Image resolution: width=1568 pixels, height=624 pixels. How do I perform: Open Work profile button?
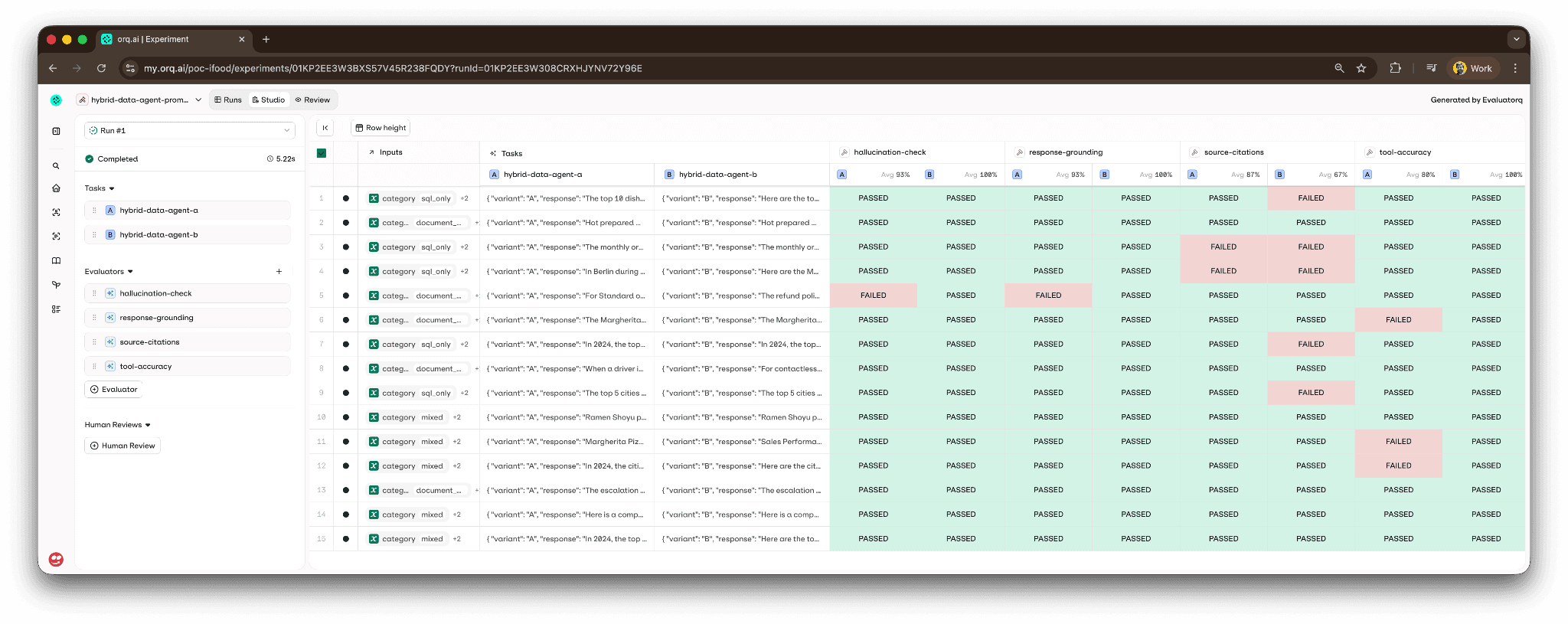[x=1472, y=68]
